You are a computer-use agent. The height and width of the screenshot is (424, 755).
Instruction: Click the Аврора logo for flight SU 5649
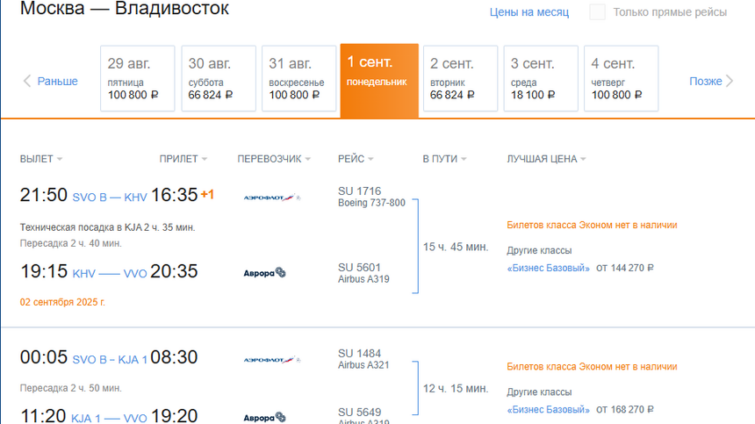264,417
